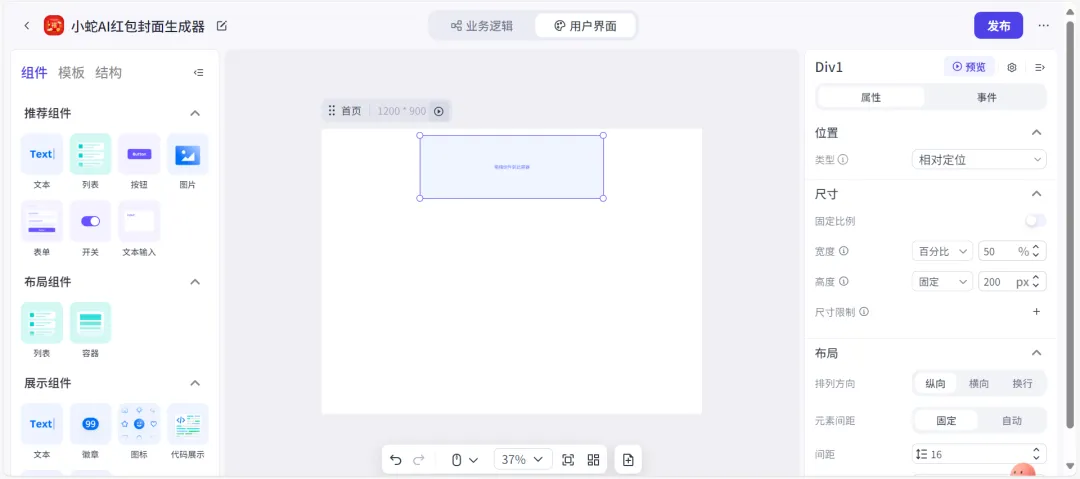Choose the 徽章 badge component

pos(90,424)
